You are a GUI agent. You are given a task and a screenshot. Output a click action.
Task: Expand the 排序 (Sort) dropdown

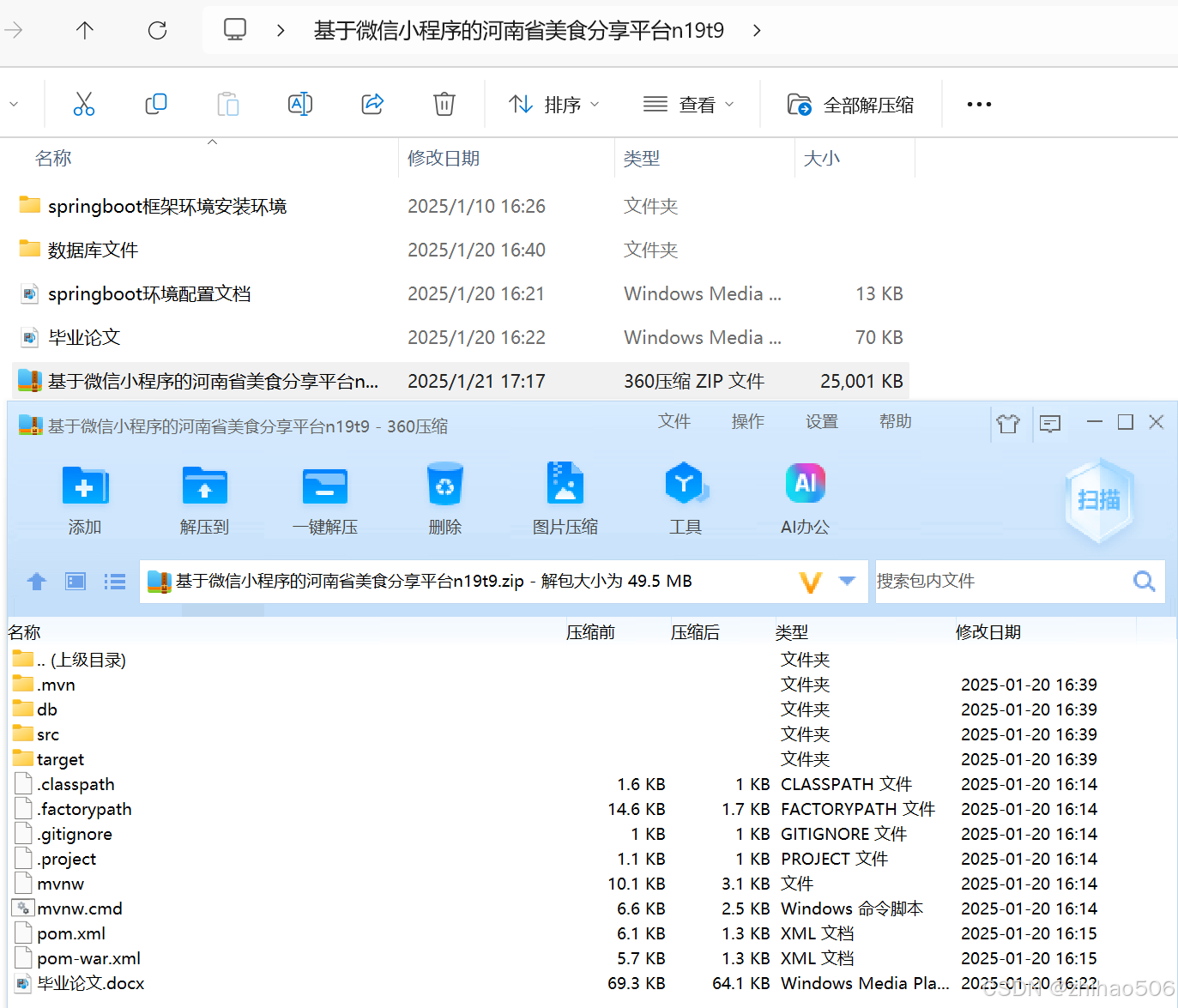(553, 104)
